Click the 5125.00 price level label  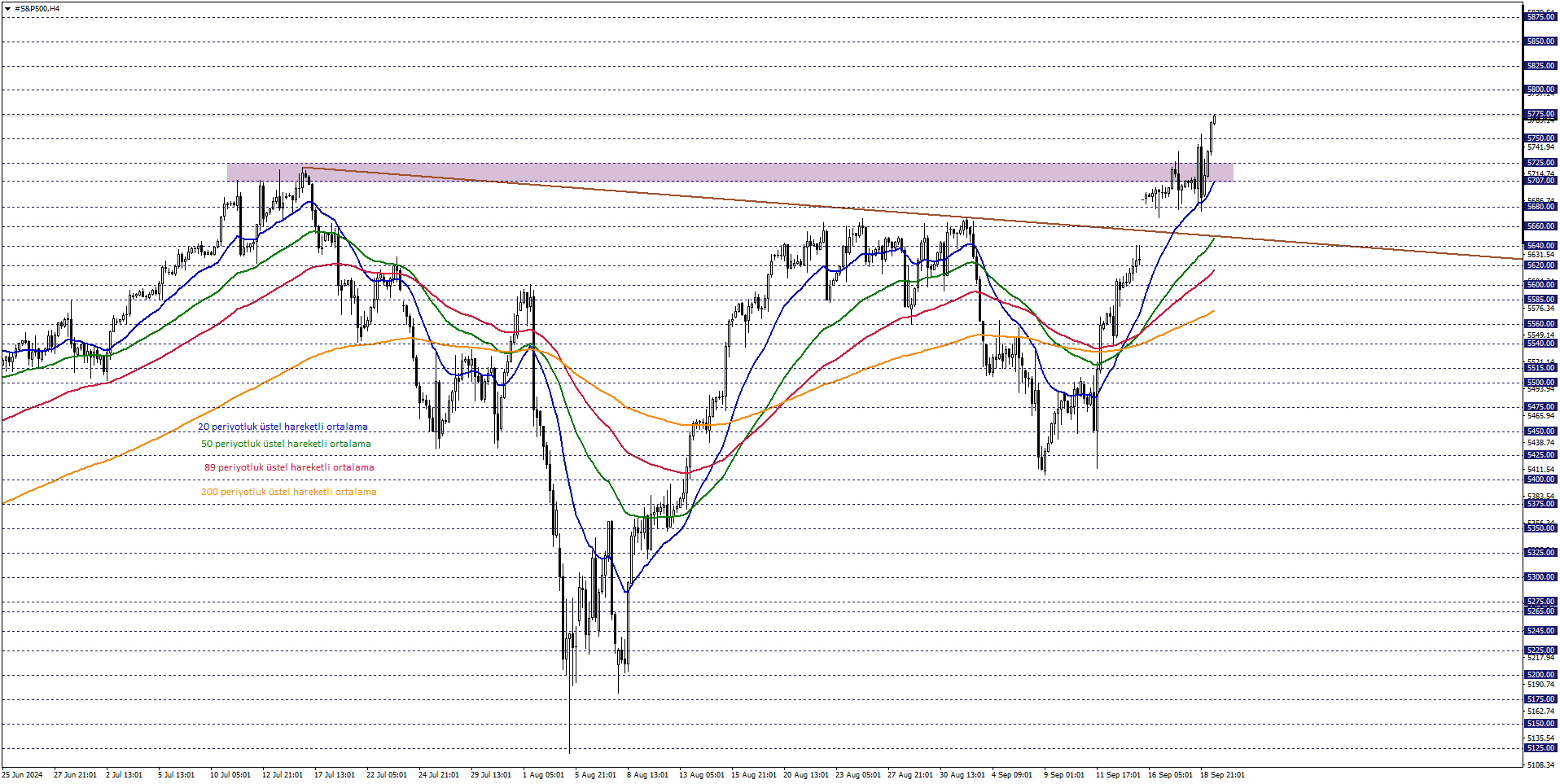[1540, 748]
